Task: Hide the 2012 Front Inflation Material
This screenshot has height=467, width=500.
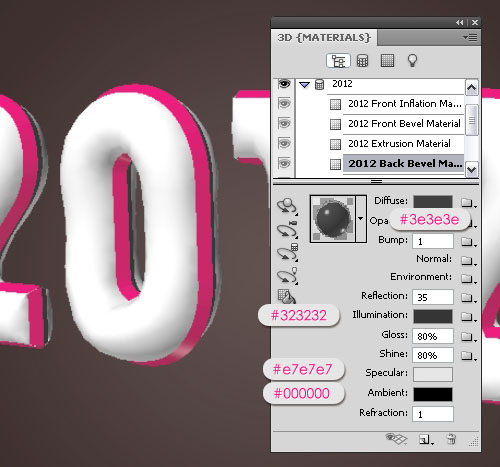Action: (x=284, y=104)
